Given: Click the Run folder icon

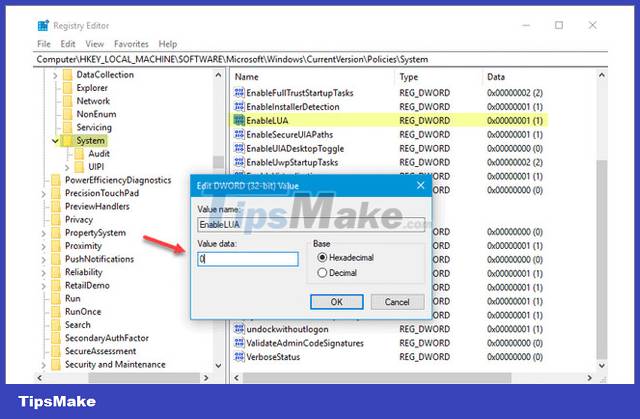Looking at the screenshot, I should [x=56, y=298].
